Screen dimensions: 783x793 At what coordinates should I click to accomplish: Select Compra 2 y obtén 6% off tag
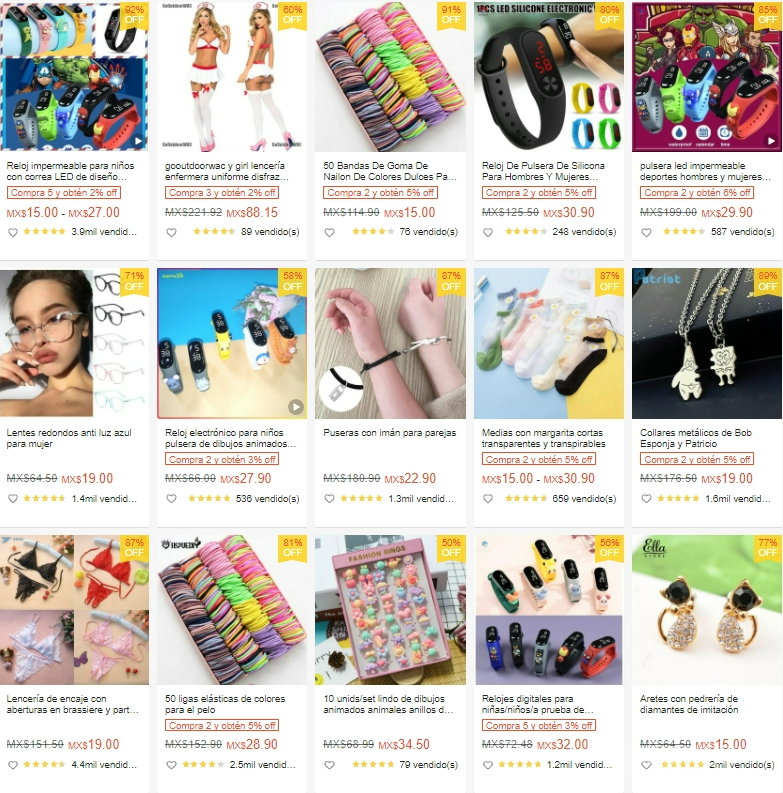(x=697, y=193)
